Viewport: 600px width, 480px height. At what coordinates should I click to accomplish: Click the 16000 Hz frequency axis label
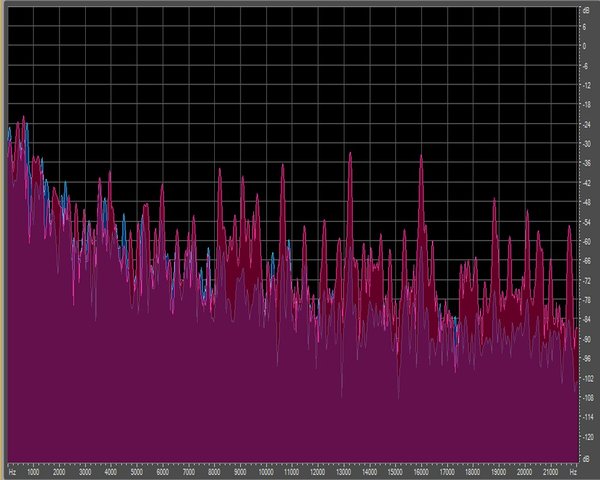point(421,472)
